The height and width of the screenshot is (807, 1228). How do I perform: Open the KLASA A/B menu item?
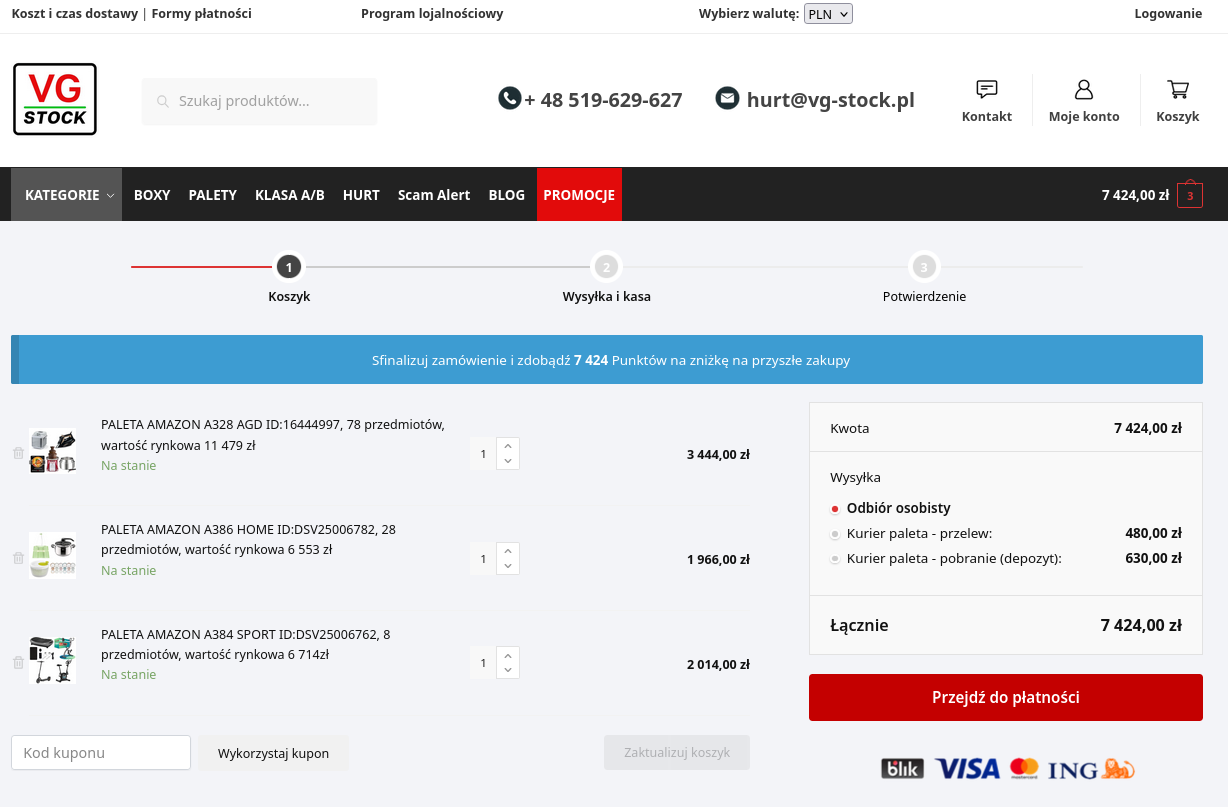pyautogui.click(x=290, y=195)
